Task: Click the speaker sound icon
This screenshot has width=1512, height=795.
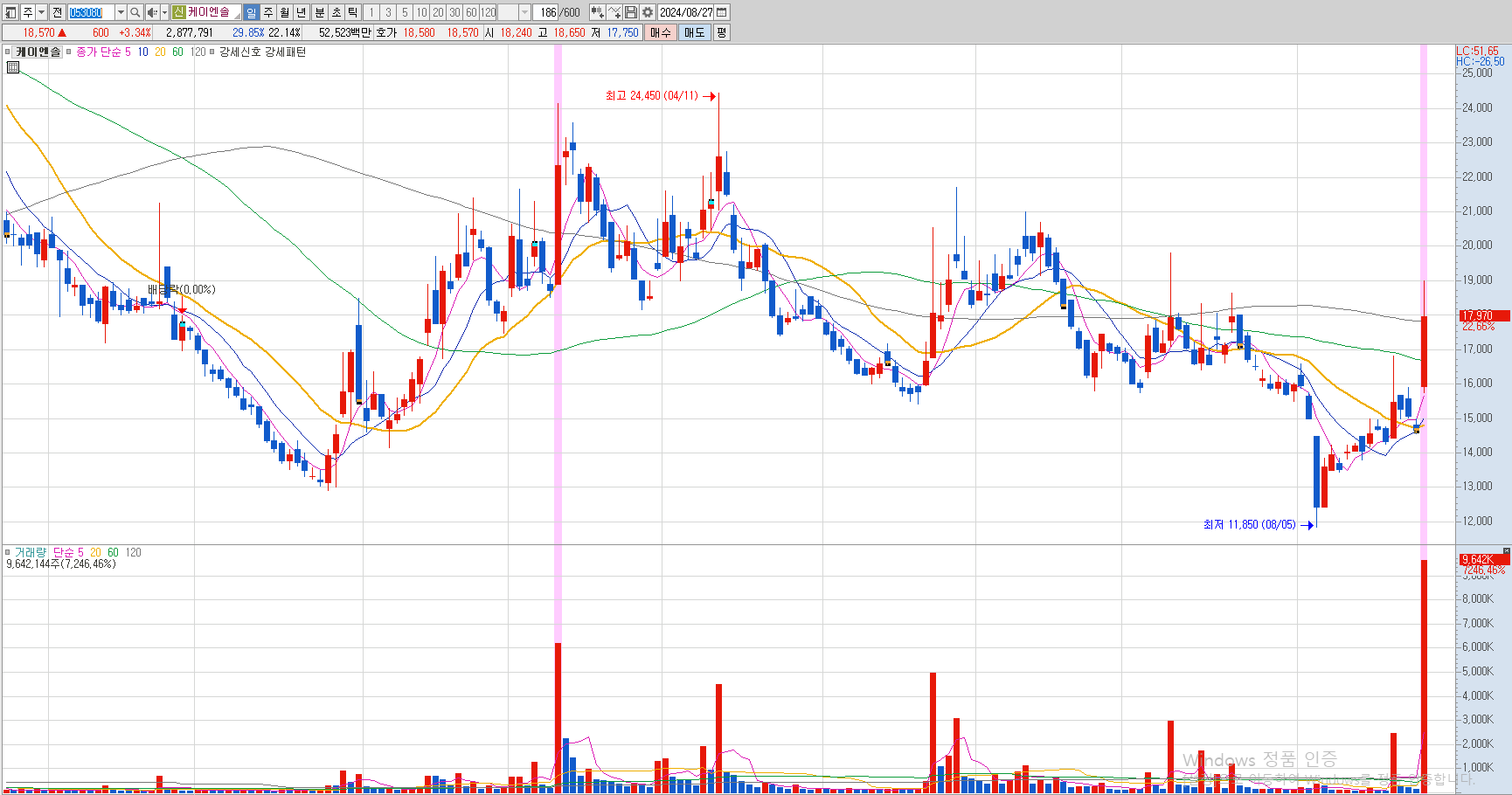Action: [x=152, y=12]
